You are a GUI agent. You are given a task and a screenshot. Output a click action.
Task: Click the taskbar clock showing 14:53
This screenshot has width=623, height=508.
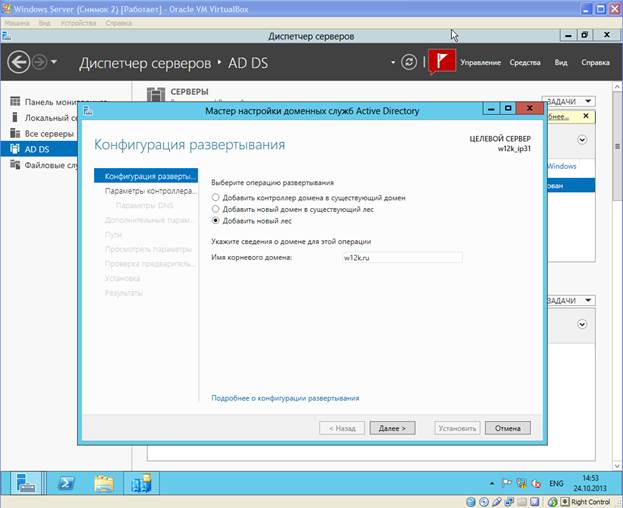(x=590, y=483)
